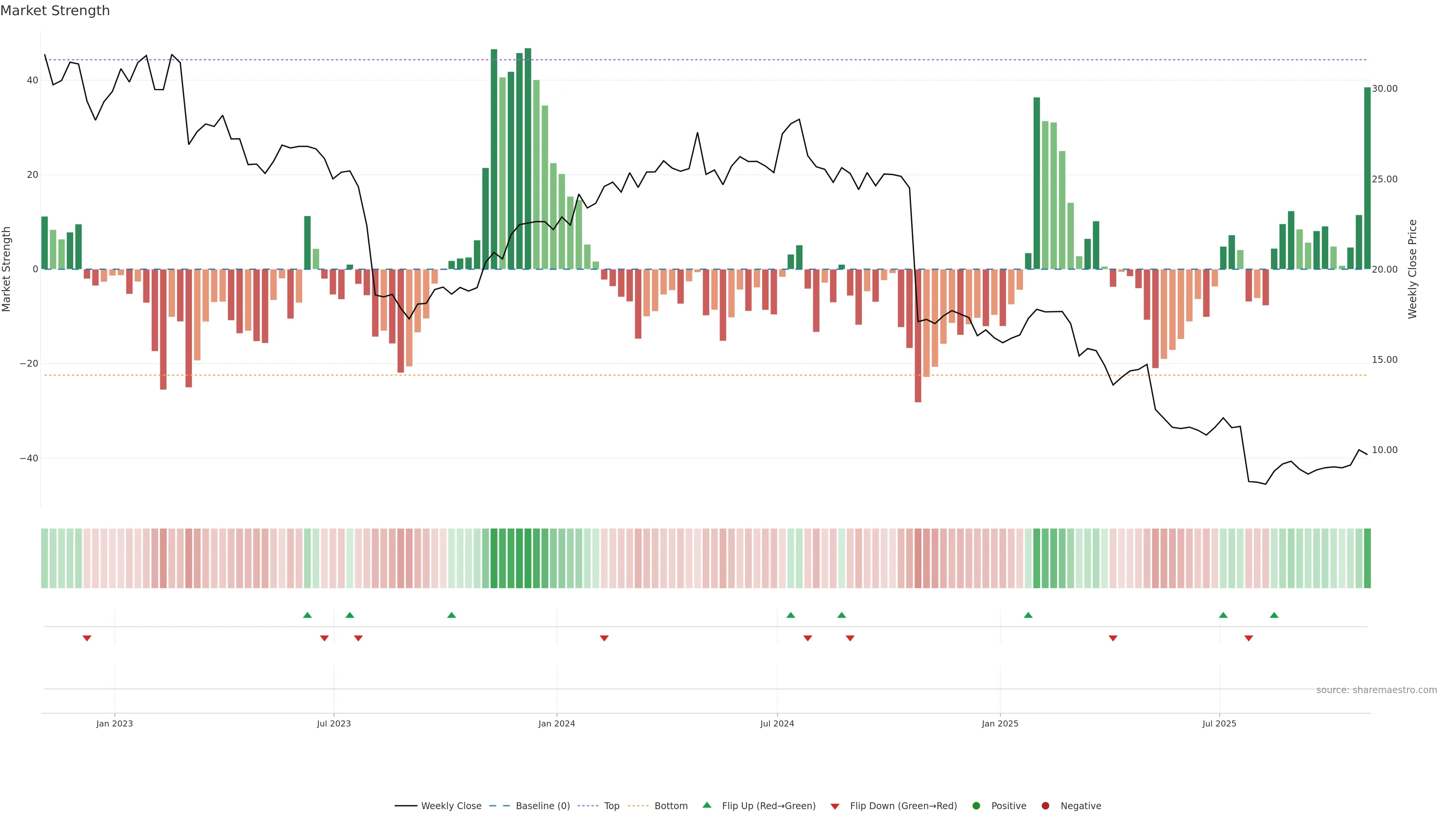
Task: Click the Jan 2023 x-axis label
Action: pos(114,723)
